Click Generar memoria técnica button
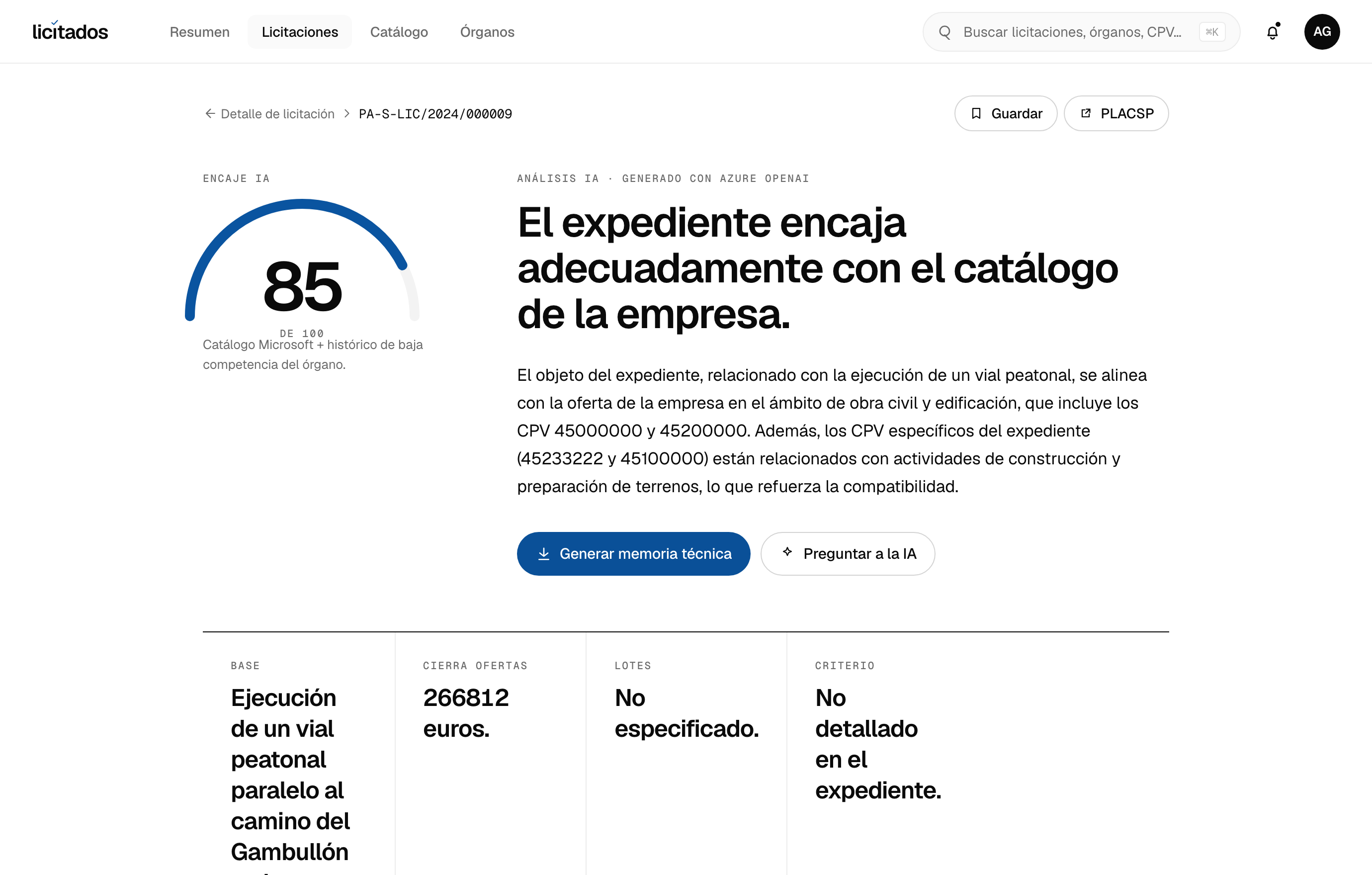 [x=633, y=554]
